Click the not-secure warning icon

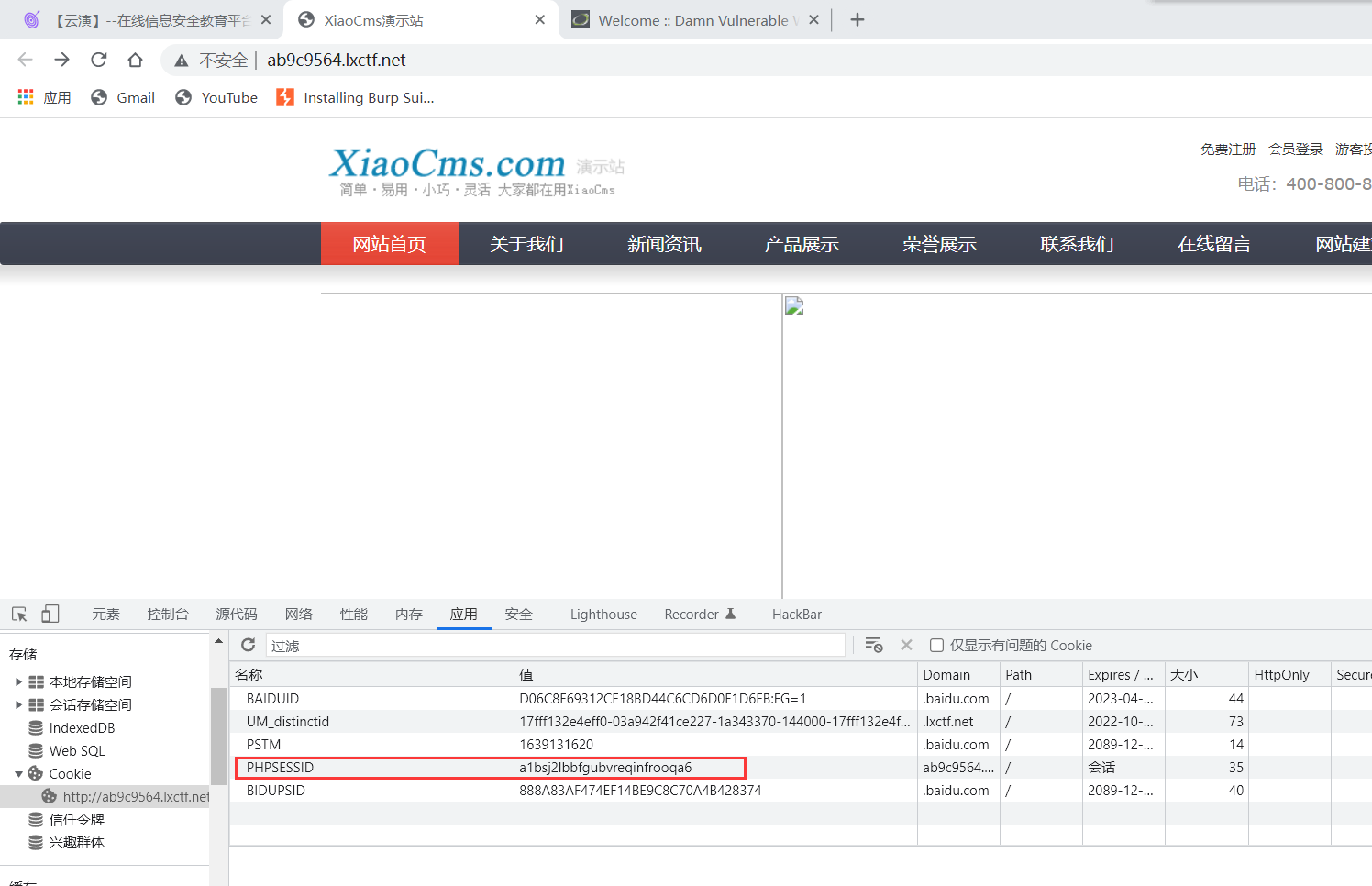pos(182,61)
